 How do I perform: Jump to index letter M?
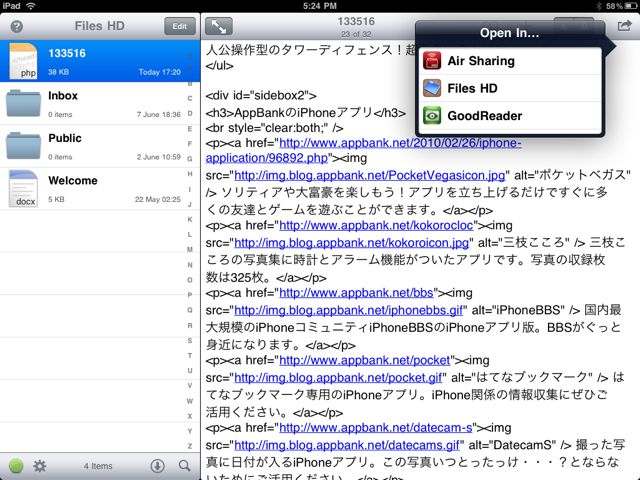click(190, 249)
